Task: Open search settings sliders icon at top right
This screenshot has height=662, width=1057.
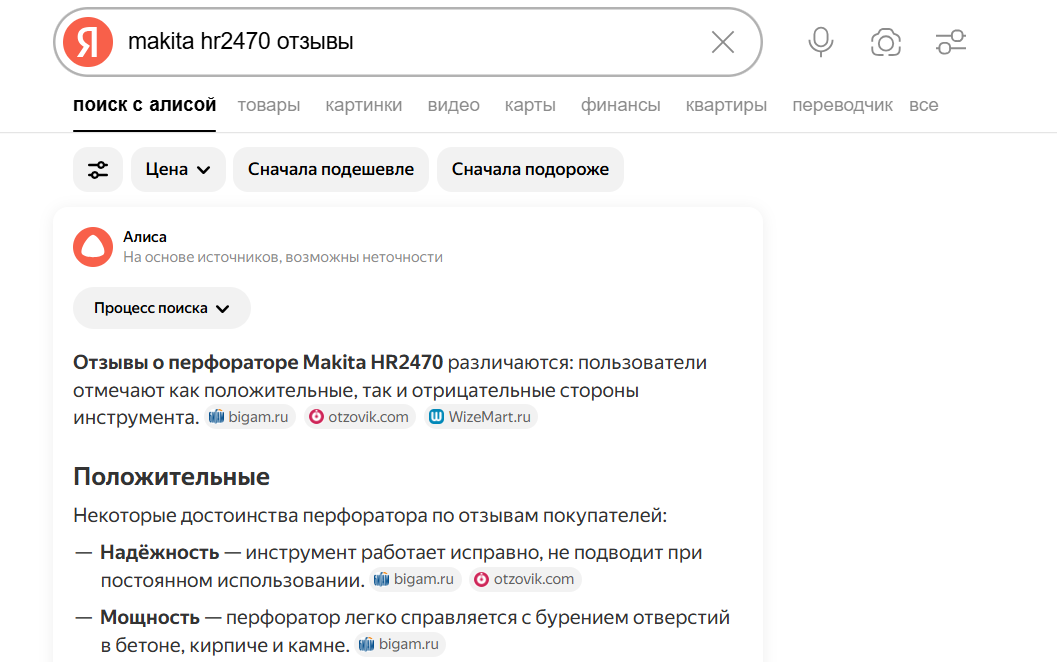Action: pyautogui.click(x=950, y=42)
